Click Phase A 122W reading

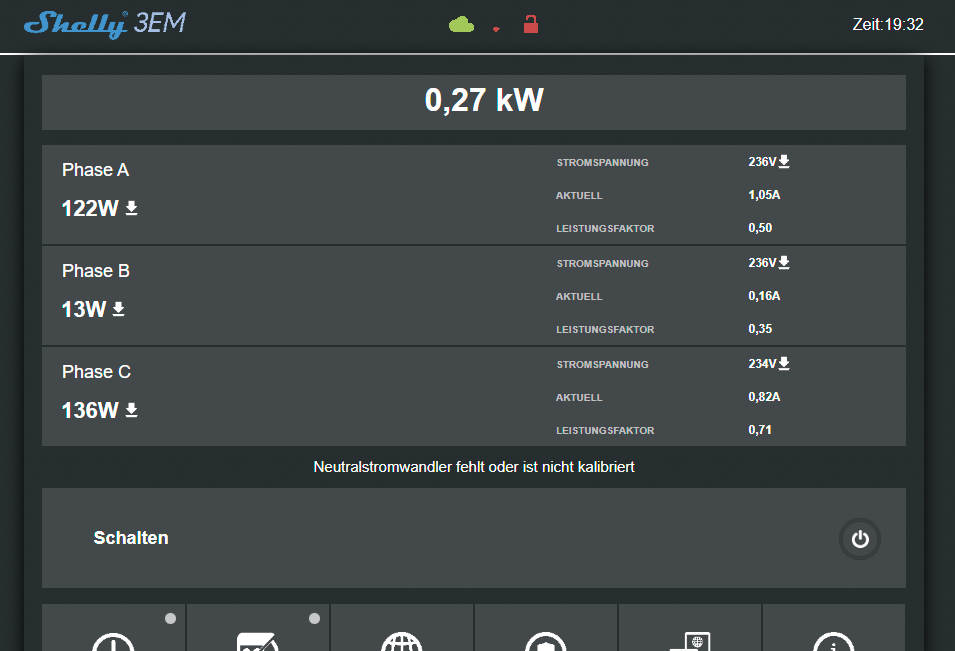90,208
